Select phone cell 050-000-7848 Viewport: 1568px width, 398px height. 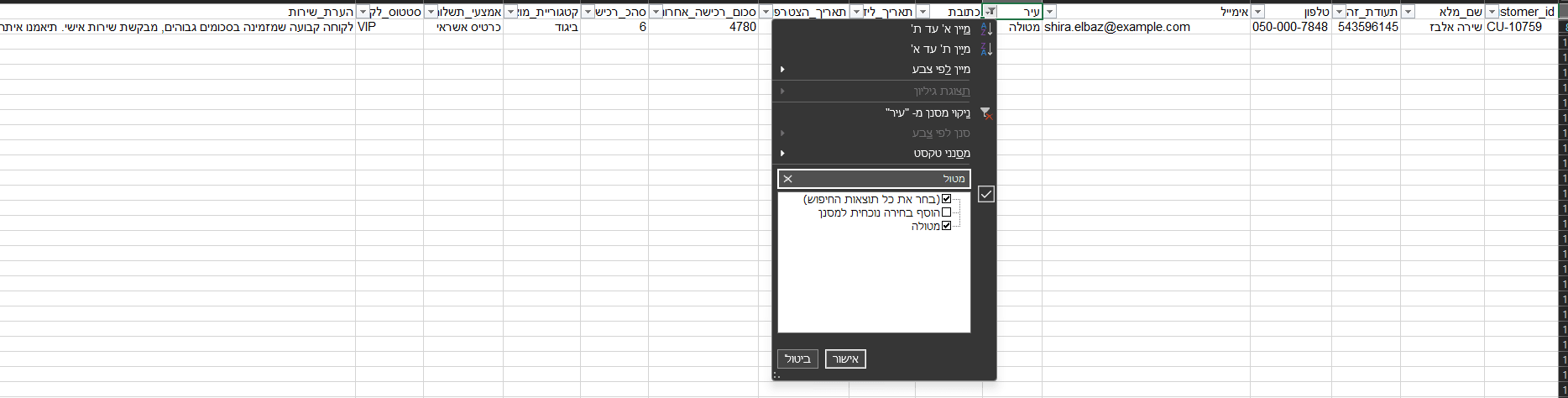(1291, 27)
